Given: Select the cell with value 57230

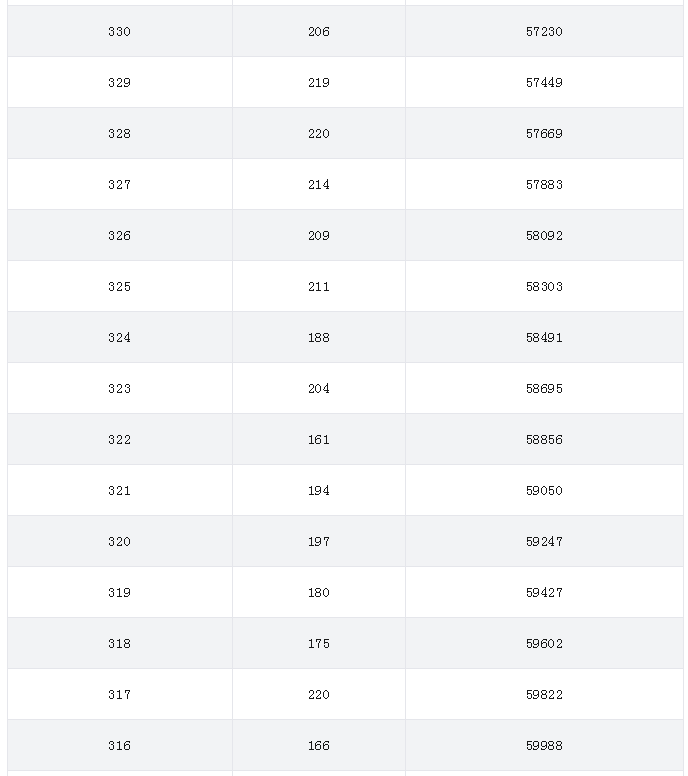Looking at the screenshot, I should (x=544, y=32).
